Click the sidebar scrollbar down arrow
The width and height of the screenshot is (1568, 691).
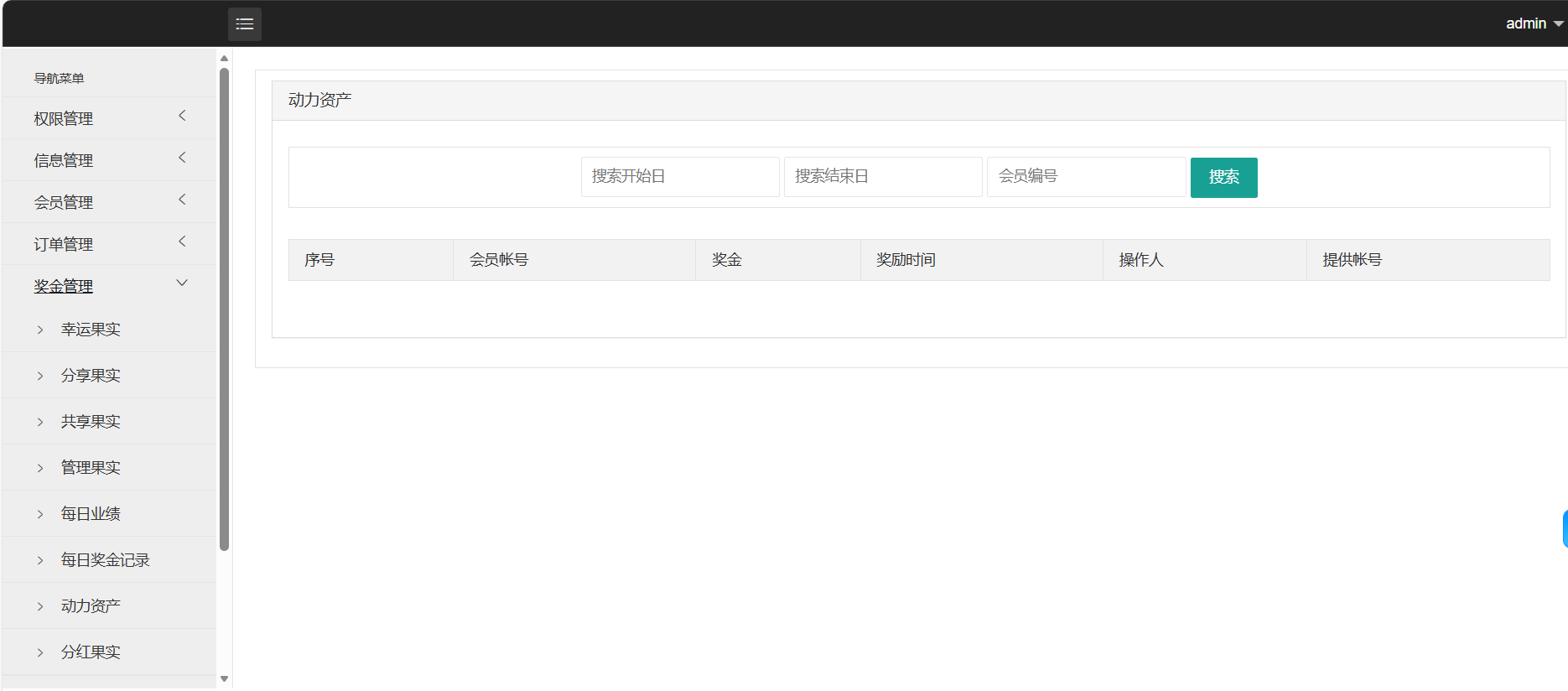[x=224, y=679]
